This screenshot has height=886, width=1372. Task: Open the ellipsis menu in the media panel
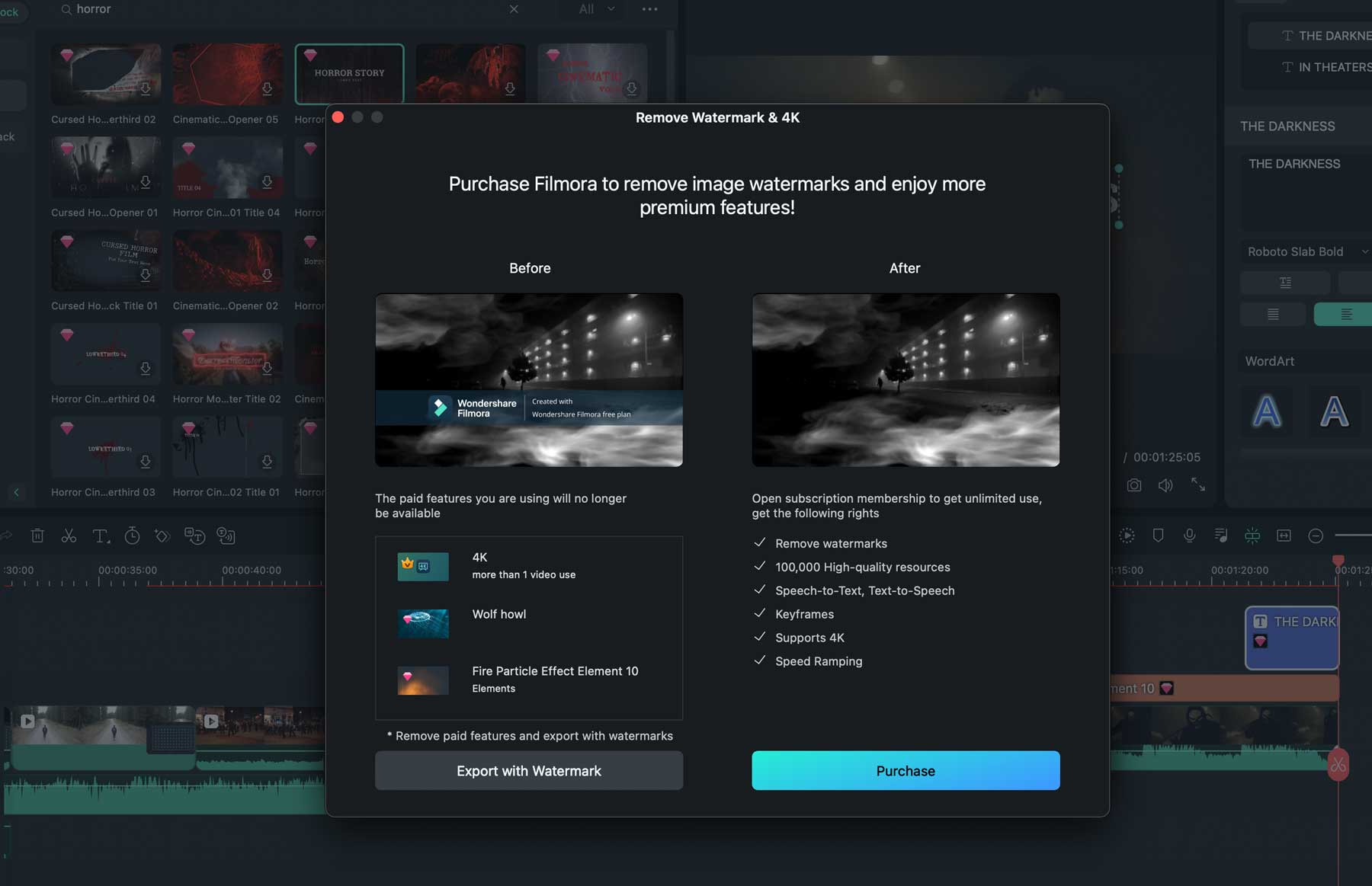pos(649,9)
